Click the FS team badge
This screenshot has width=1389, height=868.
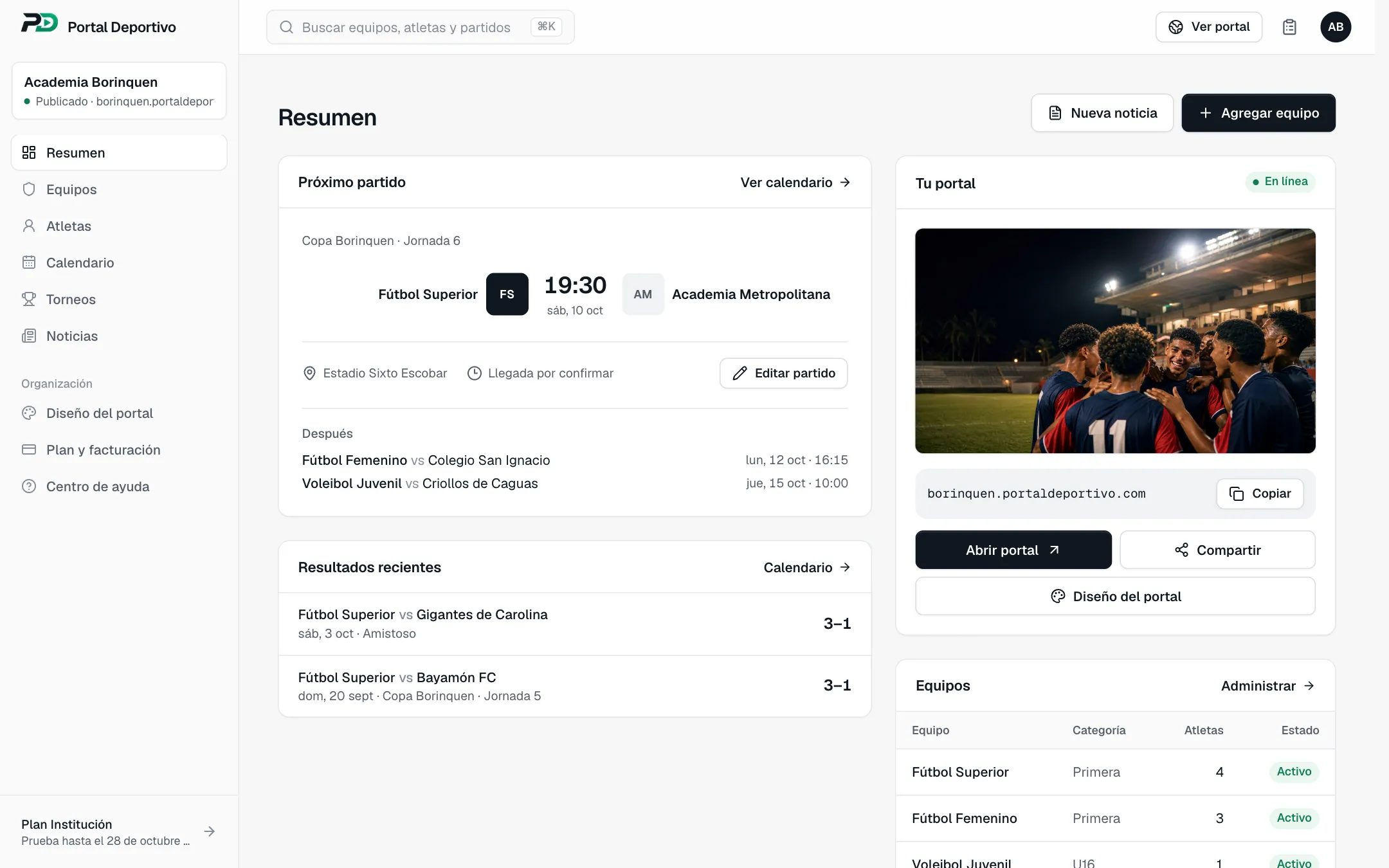507,294
